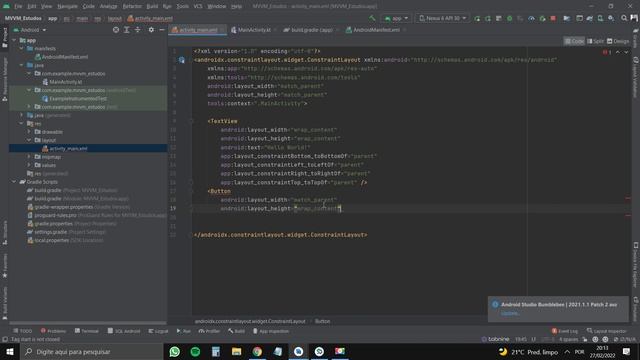Click the project panel gear settings icon

pyautogui.click(x=151, y=30)
